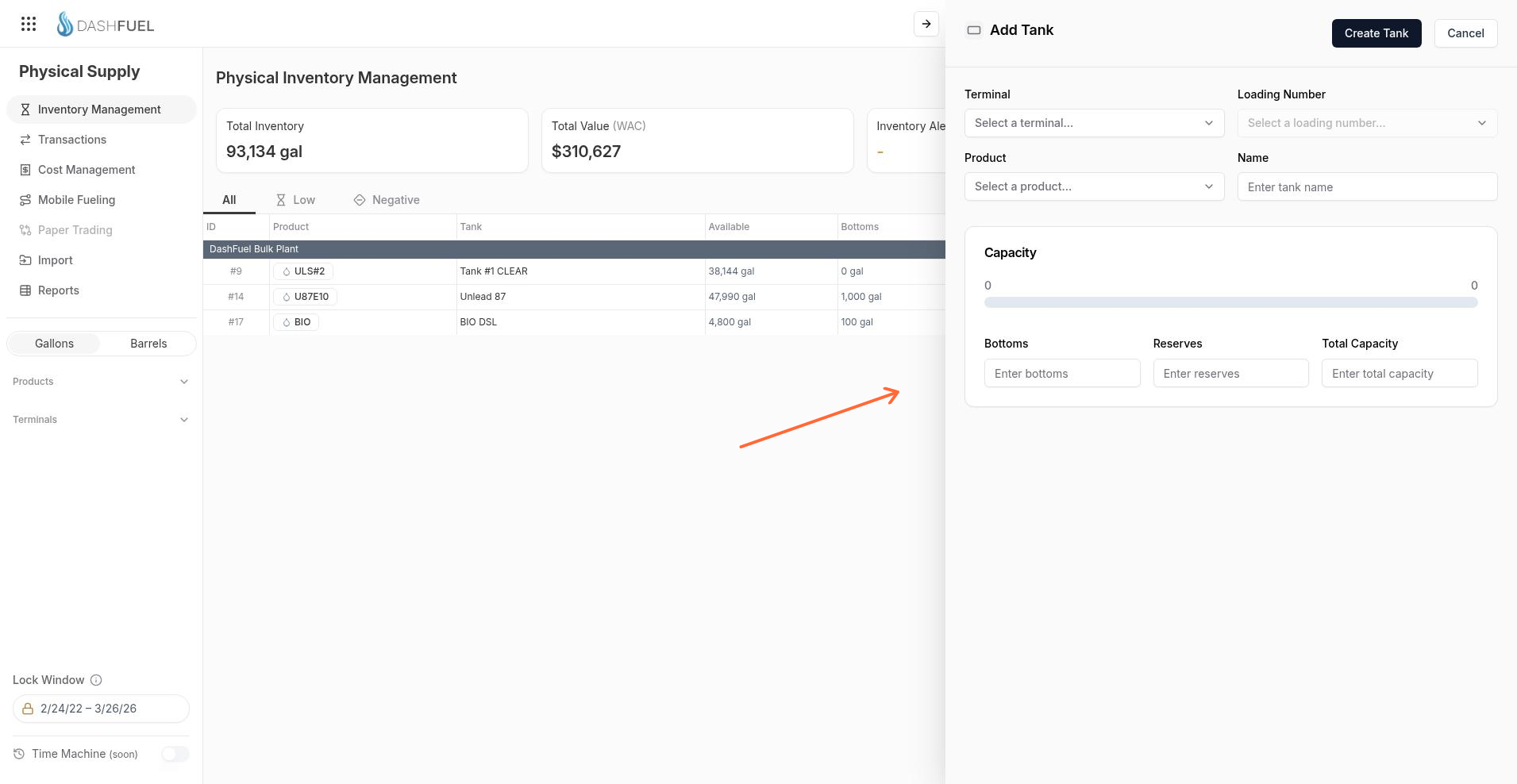Screen dimensions: 1517x784
Task: Click droplet icon on U87E10 tag
Action: 287,297
